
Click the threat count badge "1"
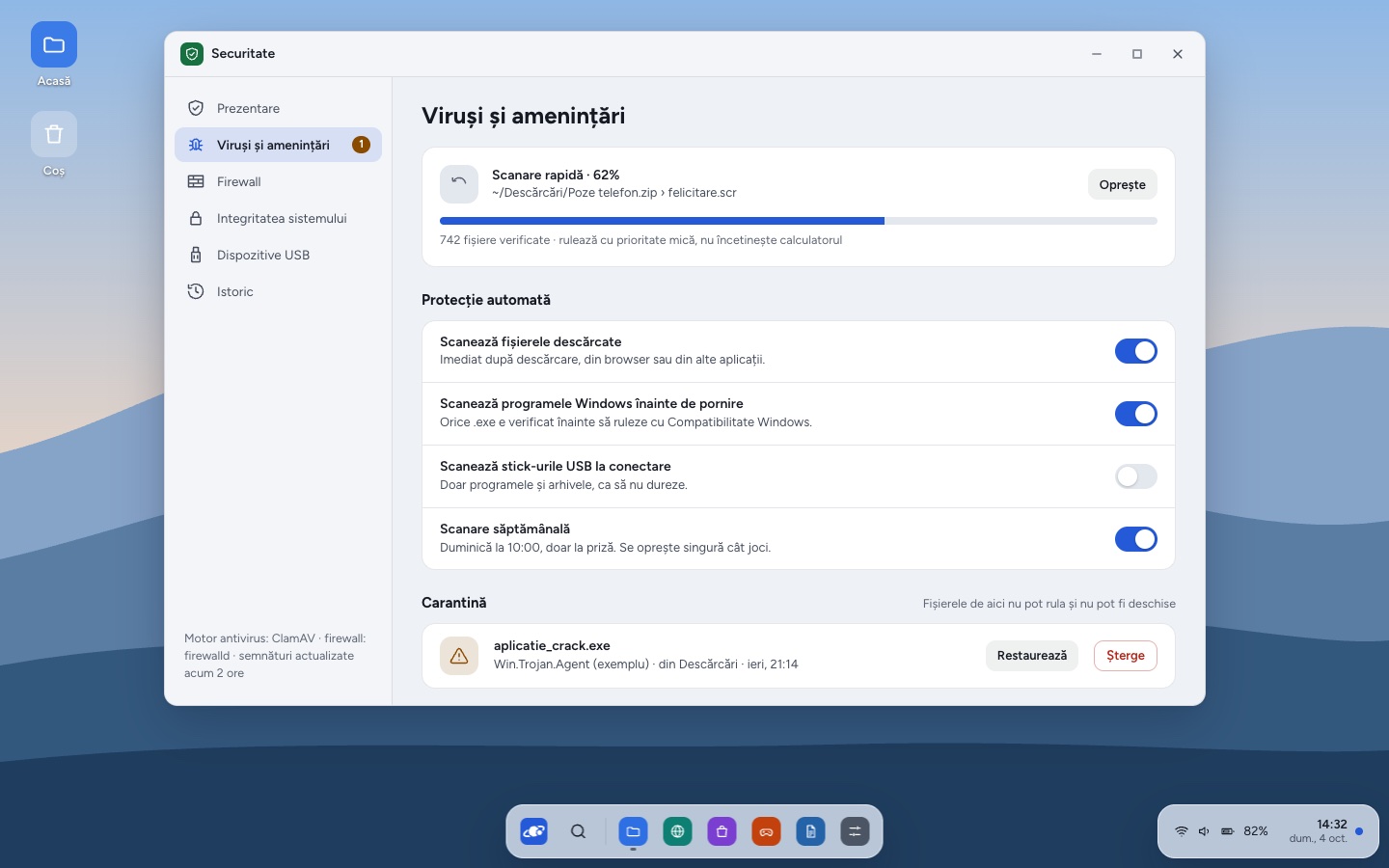(362, 145)
